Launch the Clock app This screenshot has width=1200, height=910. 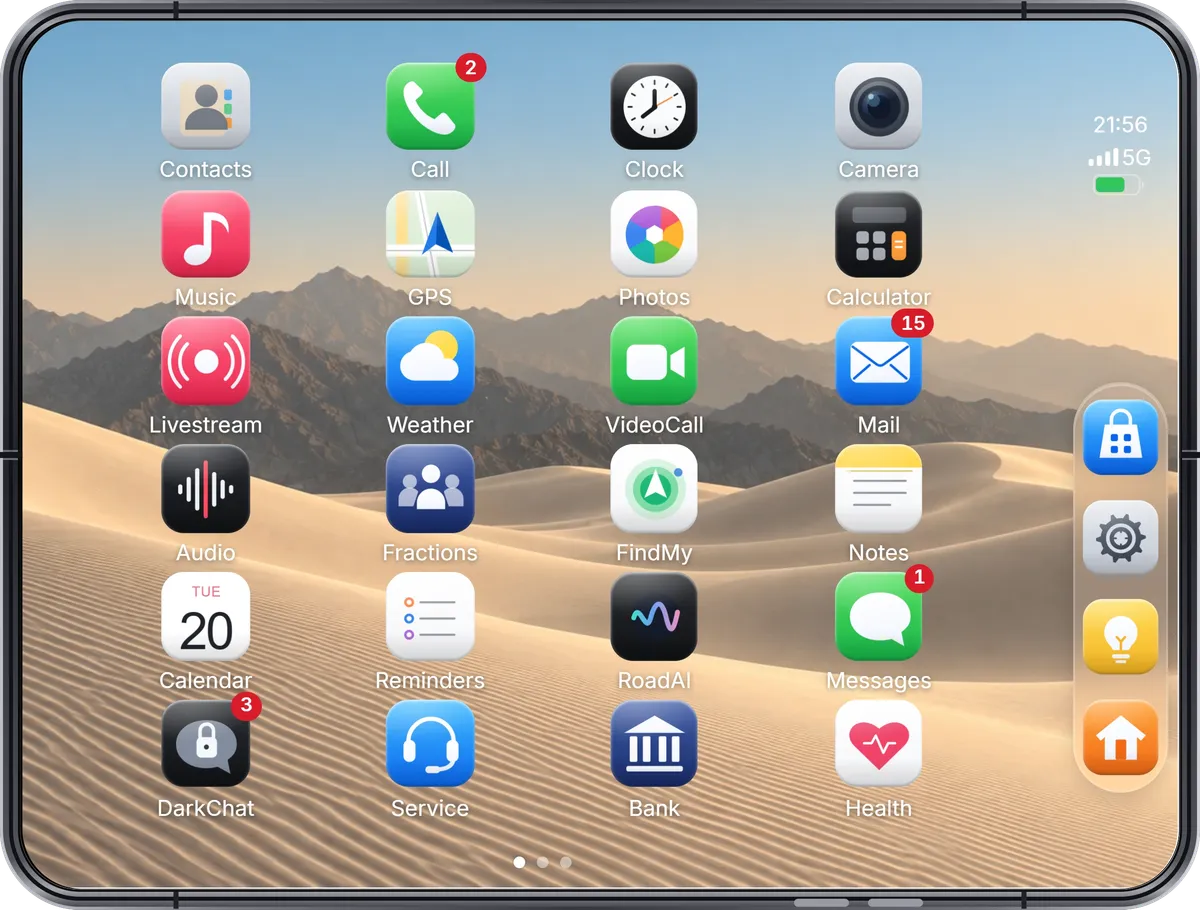coord(654,107)
